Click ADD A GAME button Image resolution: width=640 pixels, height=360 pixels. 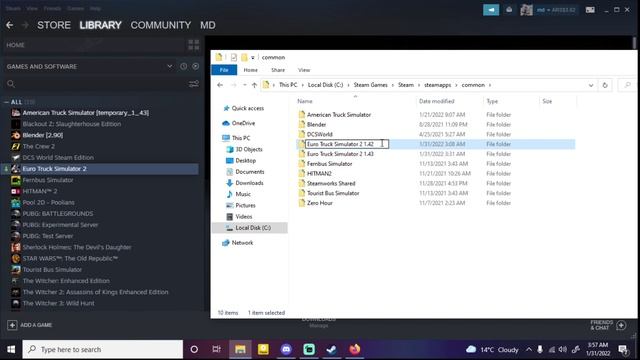point(30,325)
